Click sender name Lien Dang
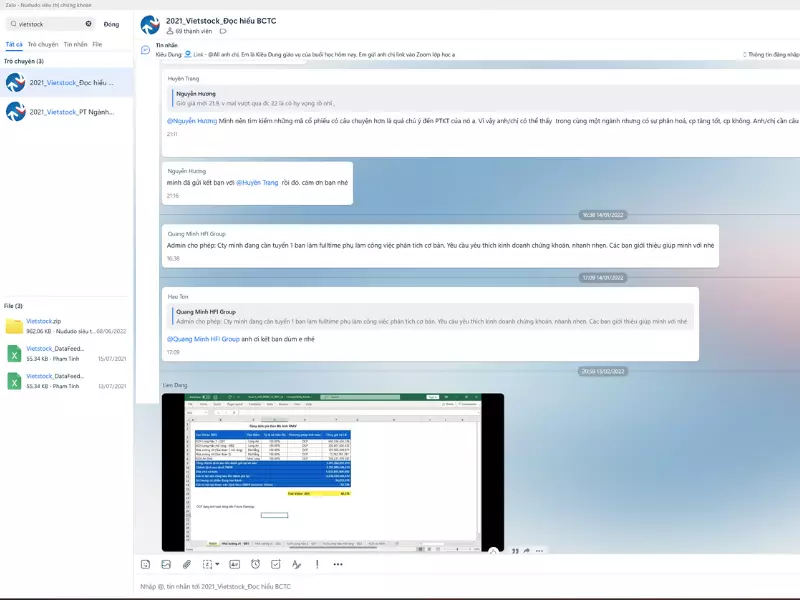Screen dimensions: 800x600 coord(175,385)
